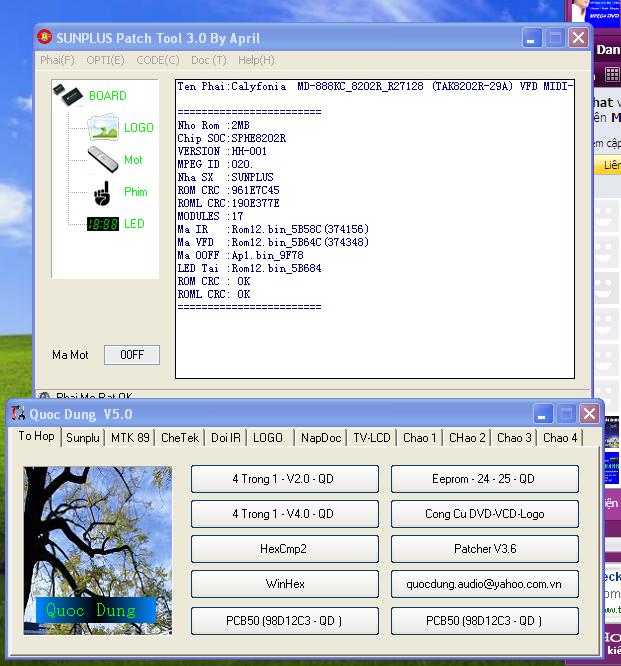
Task: Click the Quoc Dung tree thumbnail image
Action: pyautogui.click(x=98, y=550)
